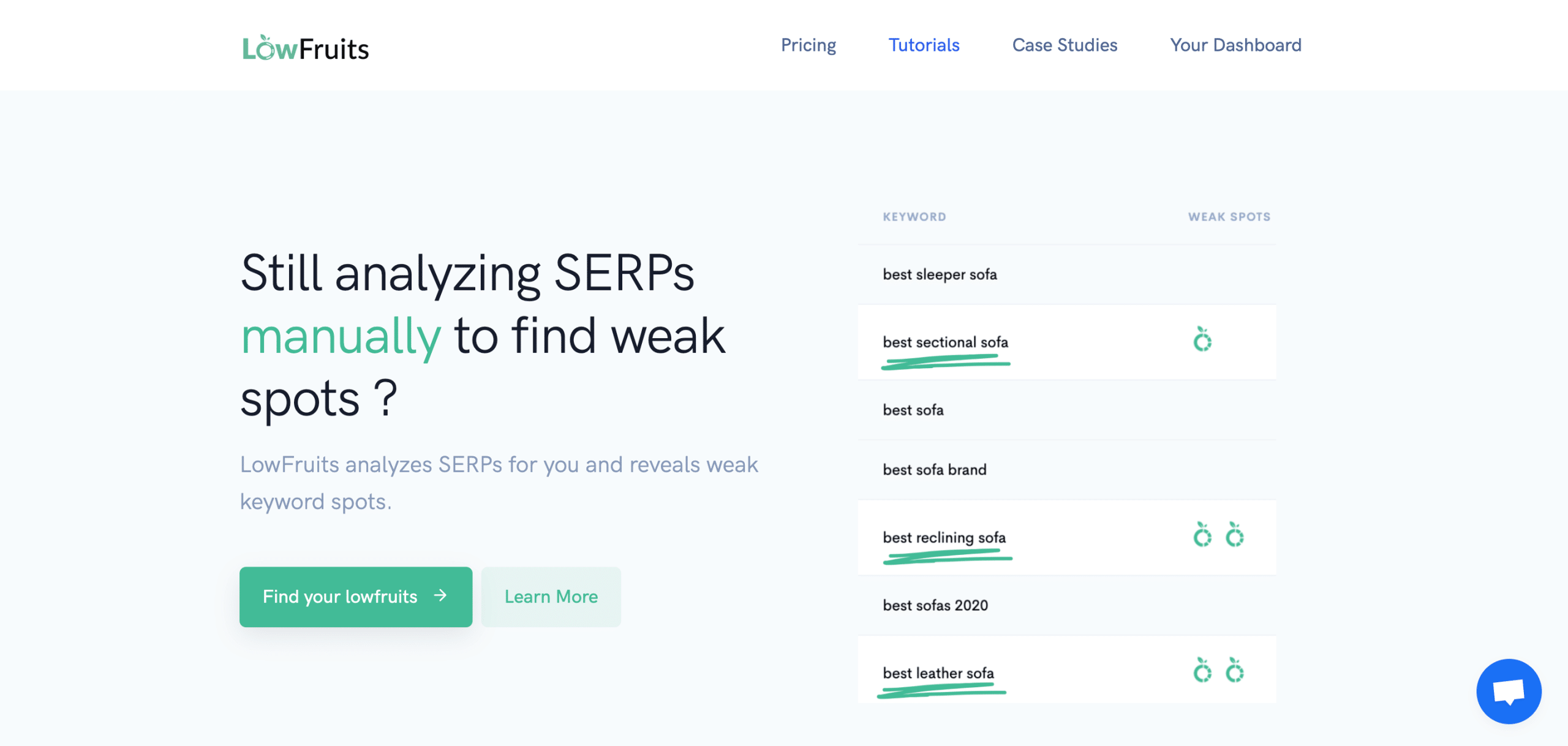The height and width of the screenshot is (746, 1568).
Task: Click the best leather sofa keyword
Action: (938, 673)
